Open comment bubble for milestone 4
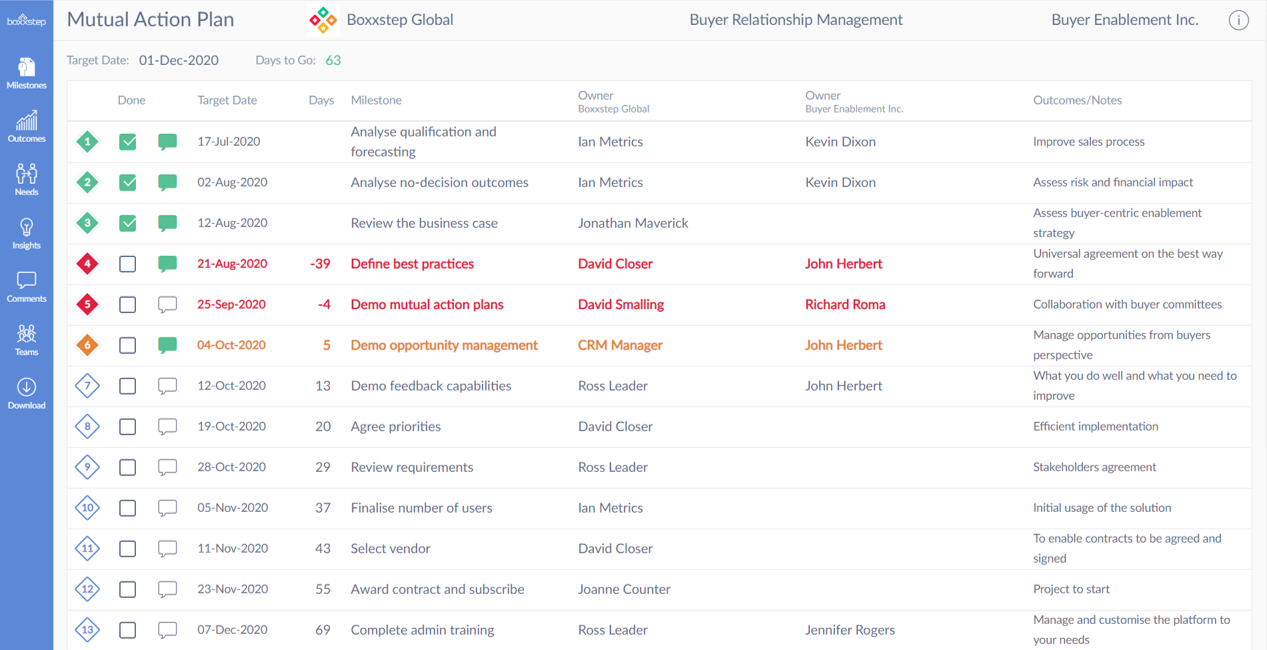This screenshot has width=1267, height=650. (x=167, y=264)
